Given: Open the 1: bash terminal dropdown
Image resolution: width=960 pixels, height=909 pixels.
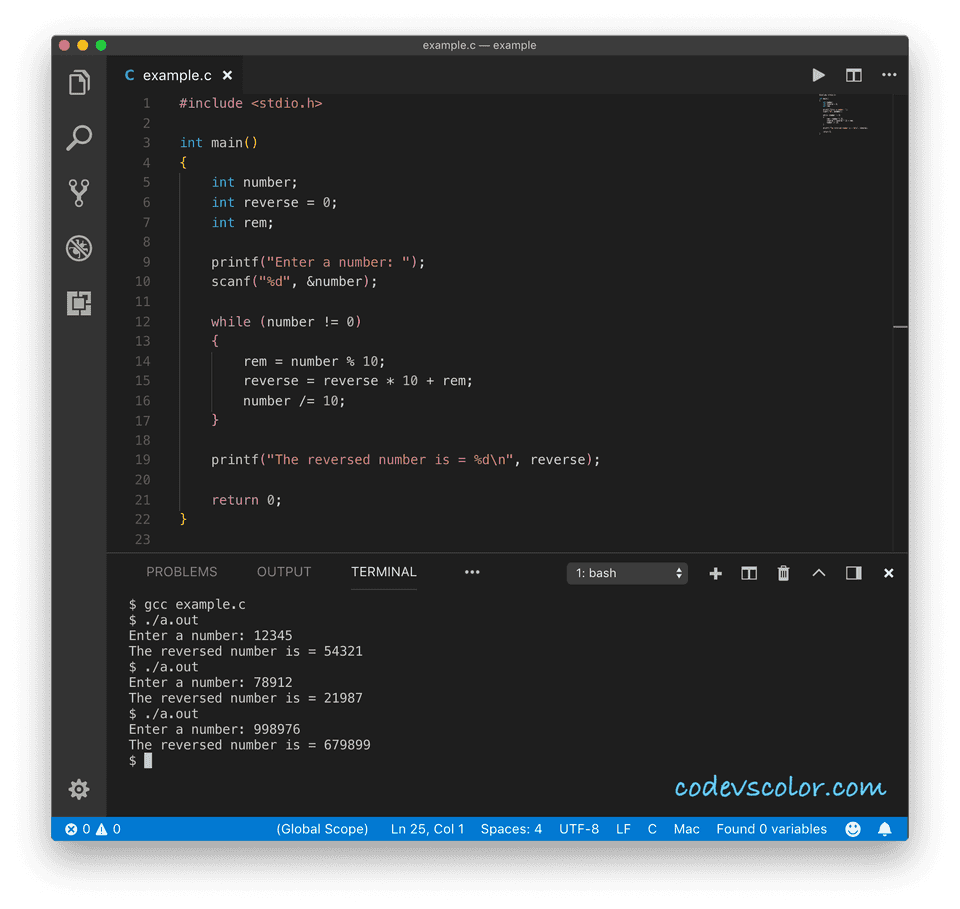Looking at the screenshot, I should [x=627, y=573].
